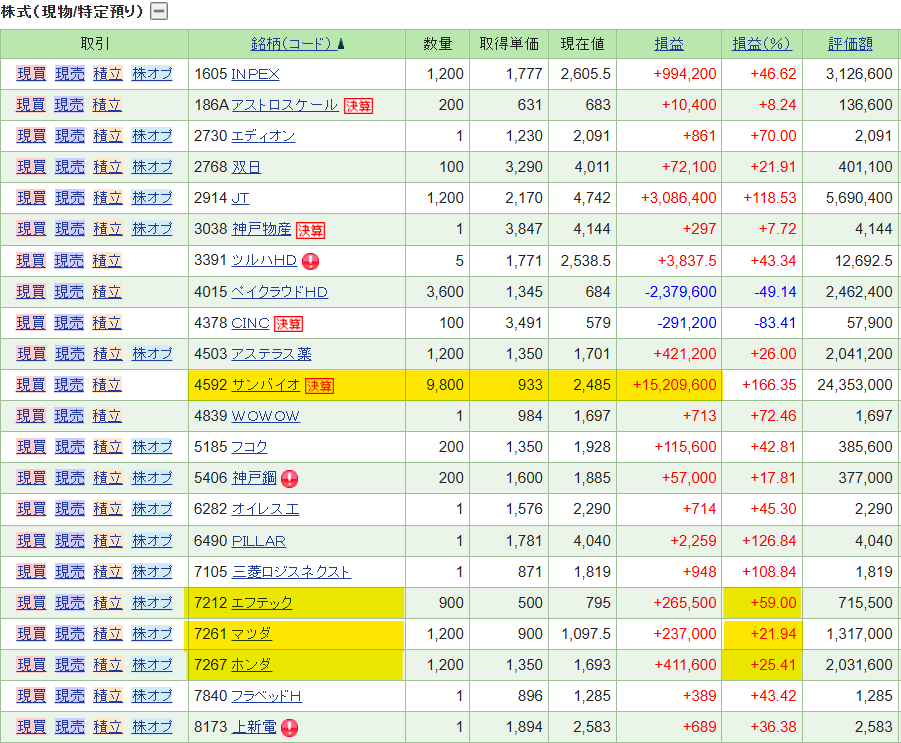
Task: Open the ベイクラウドHD stock page
Action: 279,292
